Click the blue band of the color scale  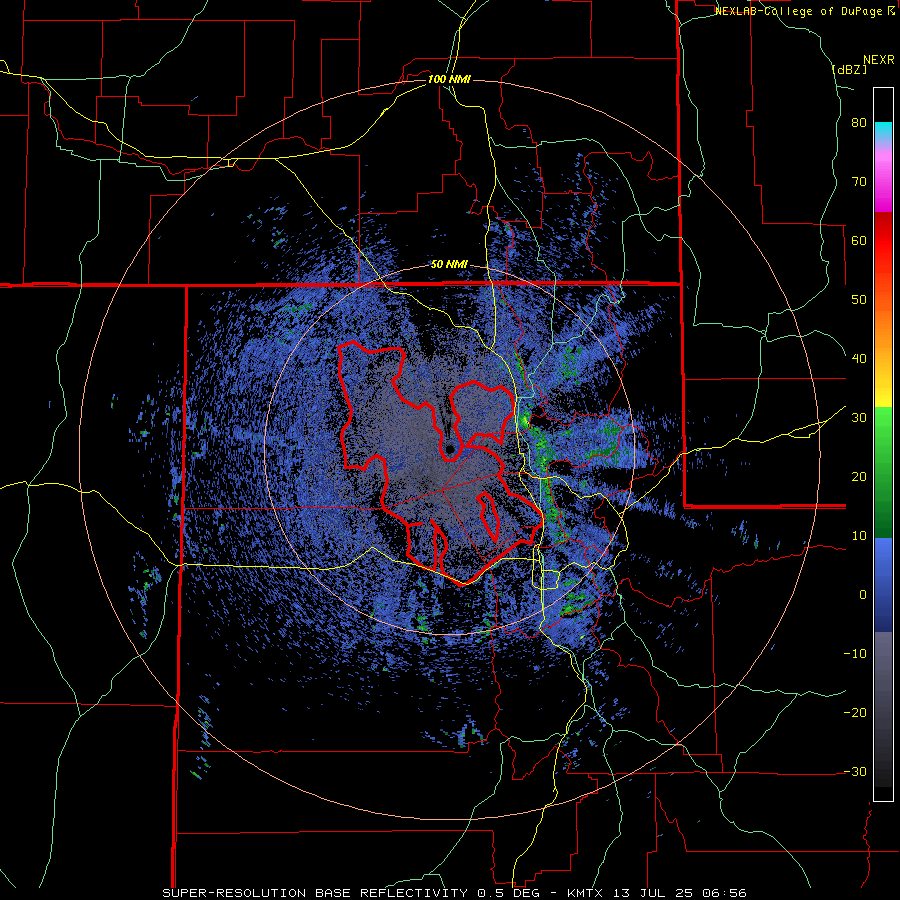tap(883, 584)
